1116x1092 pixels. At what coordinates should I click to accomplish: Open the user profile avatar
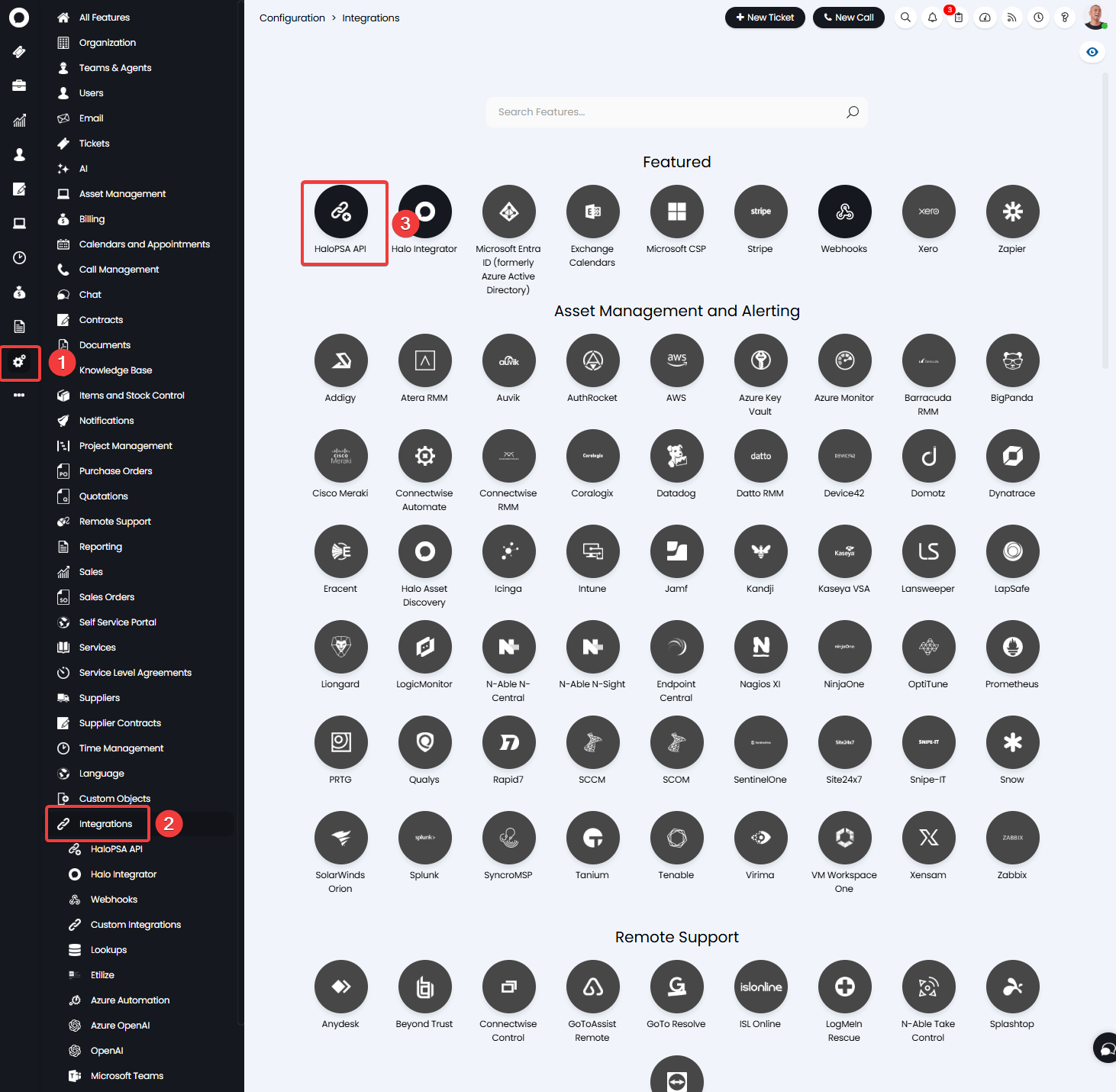(x=1095, y=17)
